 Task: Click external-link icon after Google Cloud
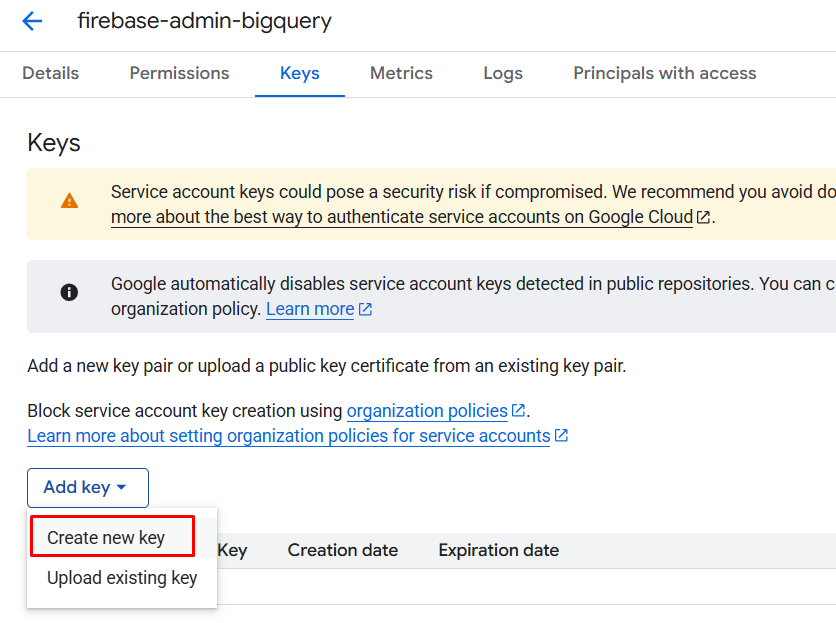pyautogui.click(x=703, y=217)
